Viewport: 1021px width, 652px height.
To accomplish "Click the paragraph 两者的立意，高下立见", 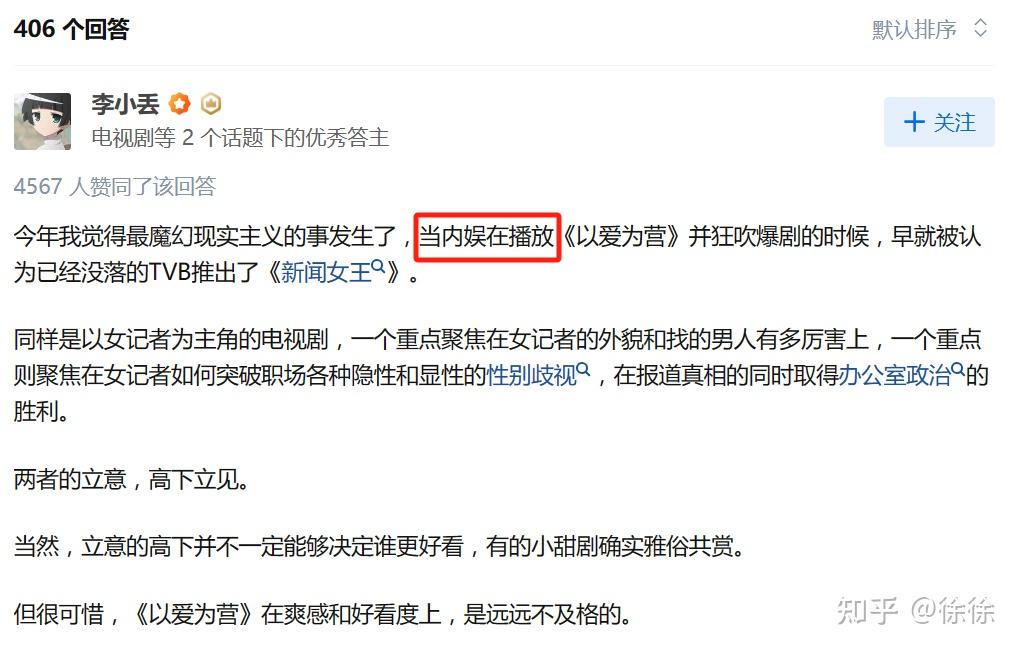I will point(131,480).
